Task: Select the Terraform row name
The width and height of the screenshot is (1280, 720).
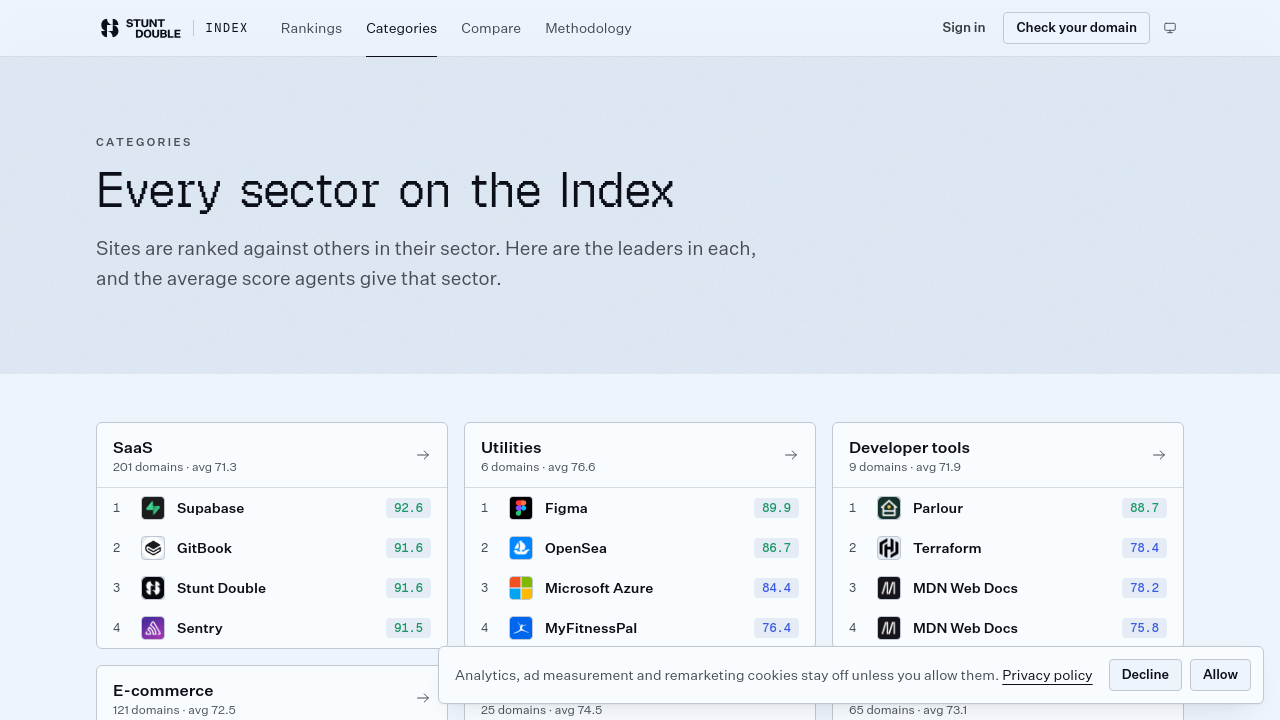Action: click(947, 548)
